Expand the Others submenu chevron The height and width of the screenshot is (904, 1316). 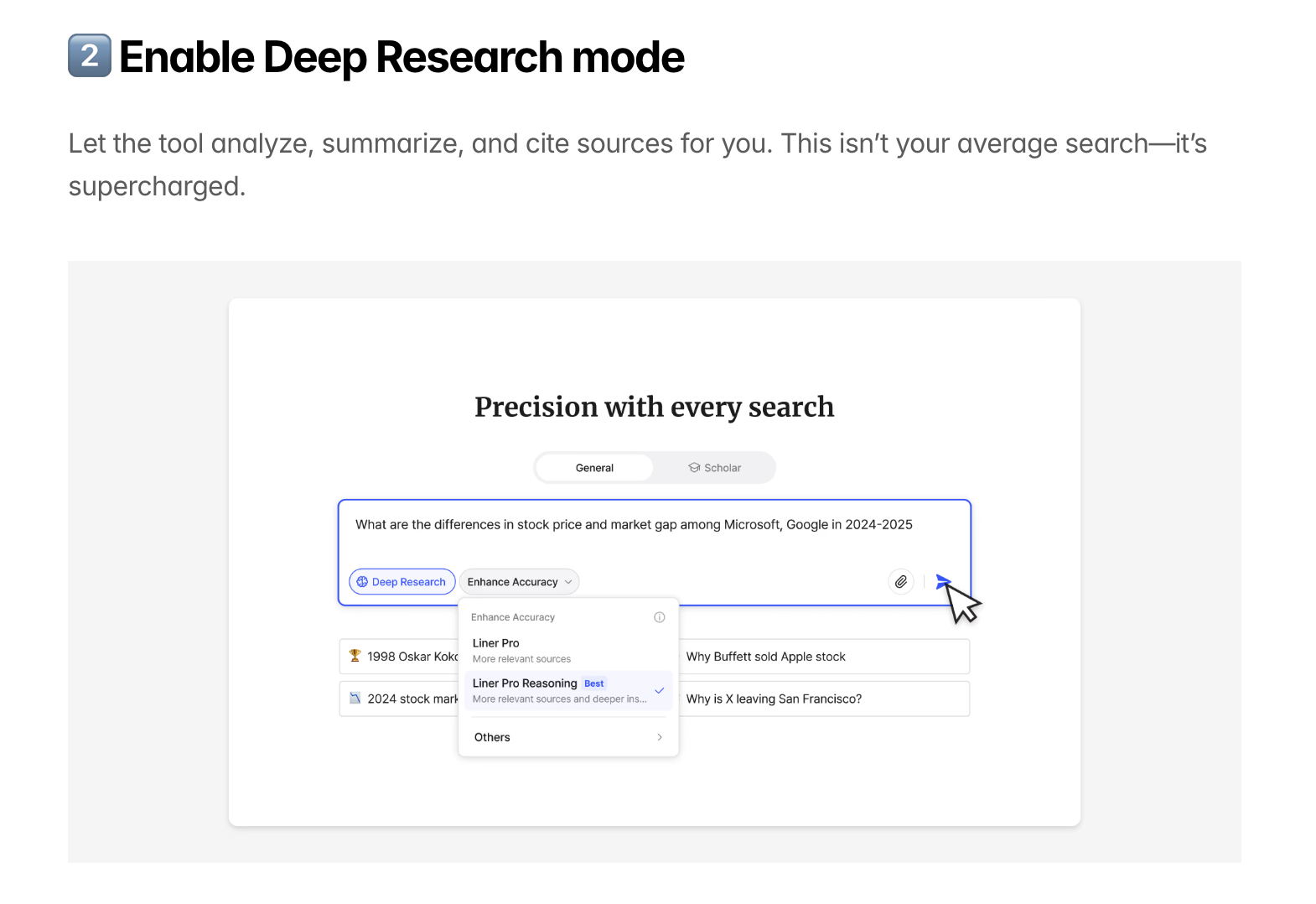pos(660,737)
